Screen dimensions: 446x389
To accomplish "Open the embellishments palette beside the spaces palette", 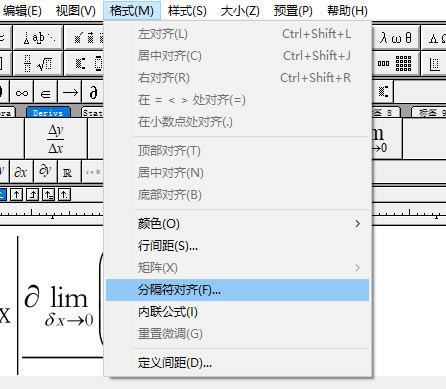I will 84,37.
